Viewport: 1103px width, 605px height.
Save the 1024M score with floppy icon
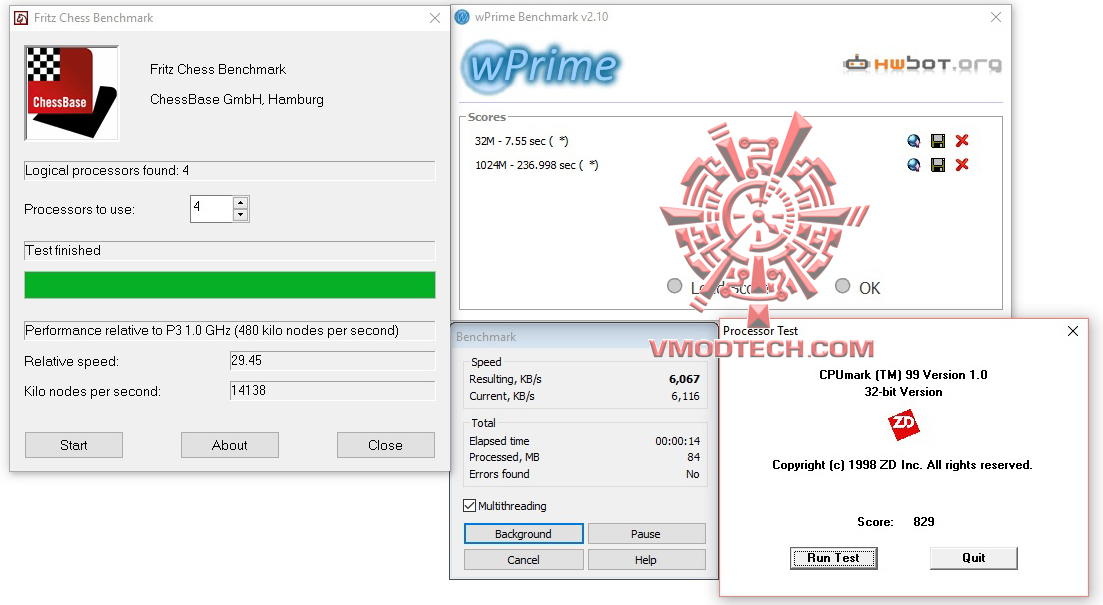(x=938, y=165)
